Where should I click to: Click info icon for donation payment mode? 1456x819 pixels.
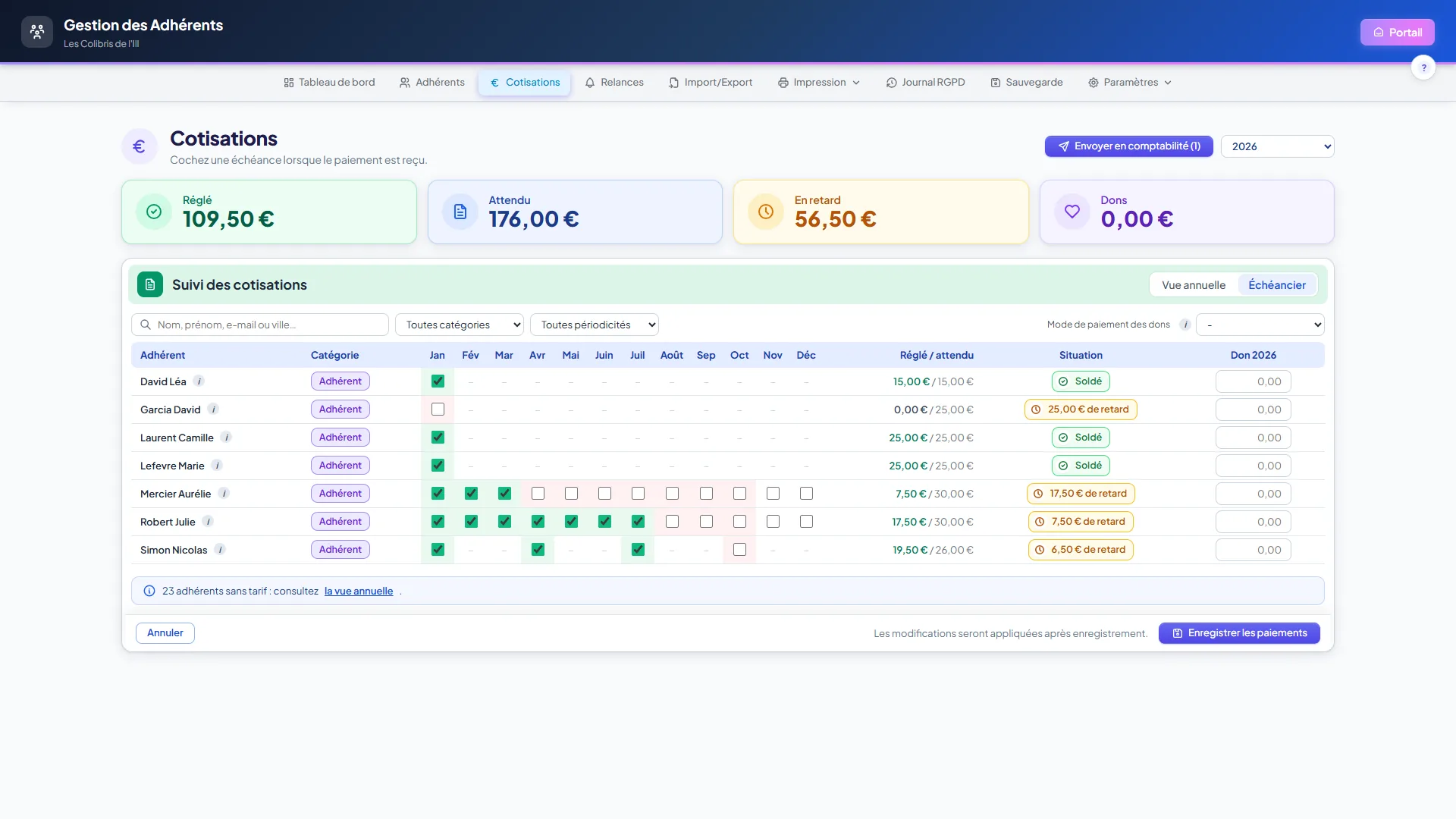coord(1185,325)
